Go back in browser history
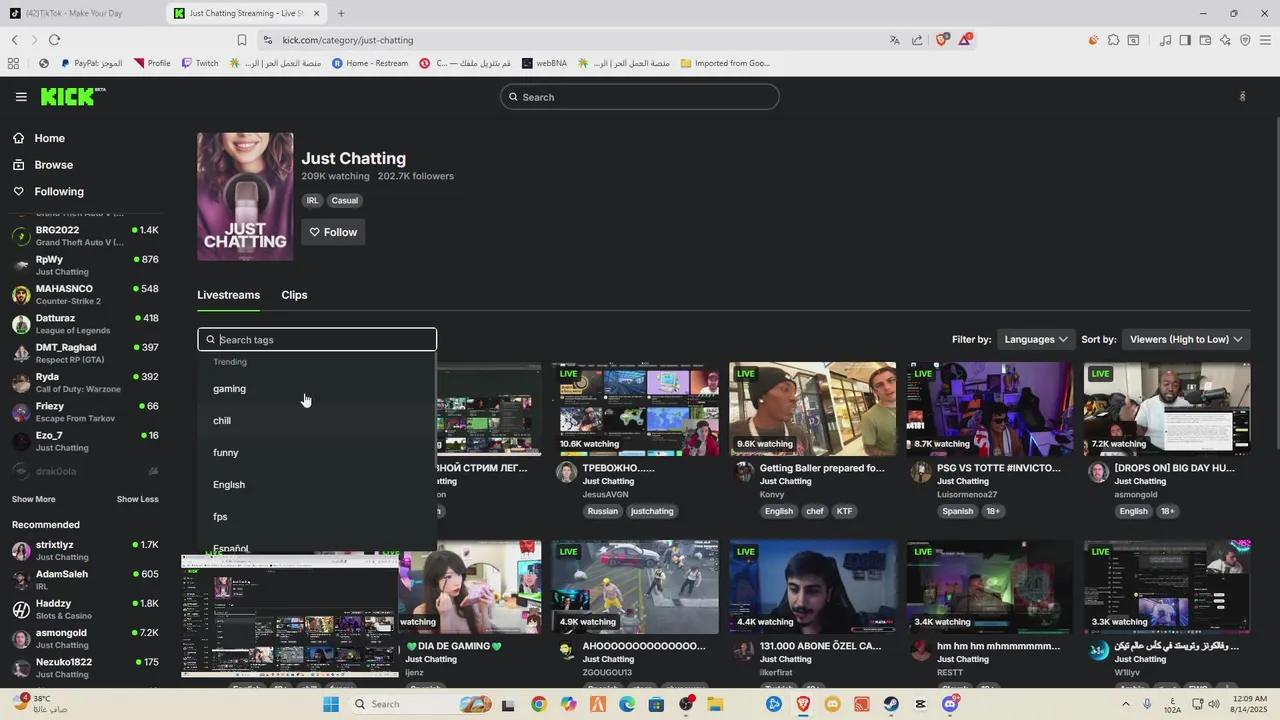The image size is (1280, 720). click(15, 40)
